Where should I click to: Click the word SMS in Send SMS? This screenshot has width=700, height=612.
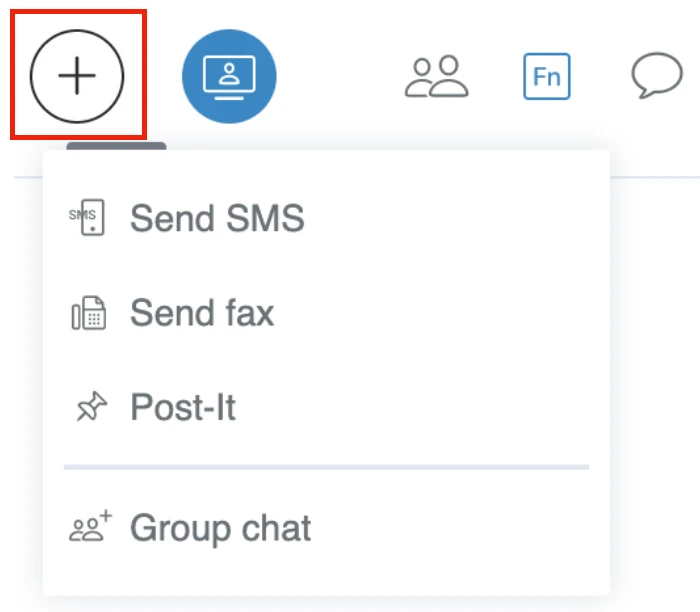pyautogui.click(x=265, y=218)
